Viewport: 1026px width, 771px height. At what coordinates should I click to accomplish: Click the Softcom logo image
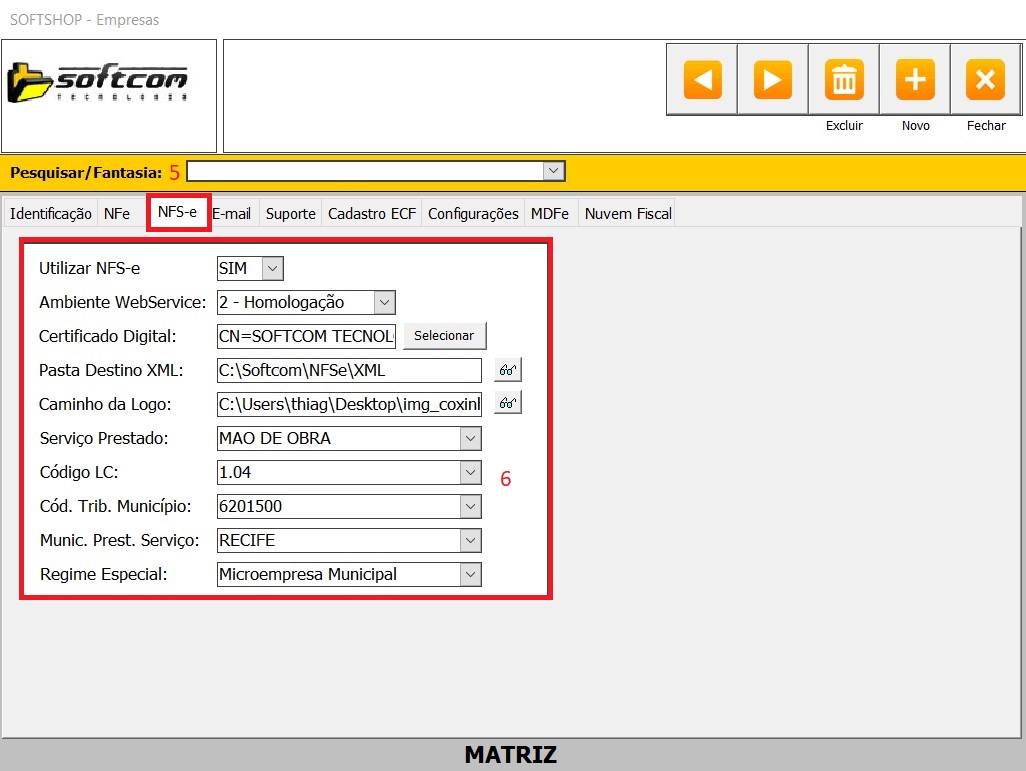coord(98,84)
